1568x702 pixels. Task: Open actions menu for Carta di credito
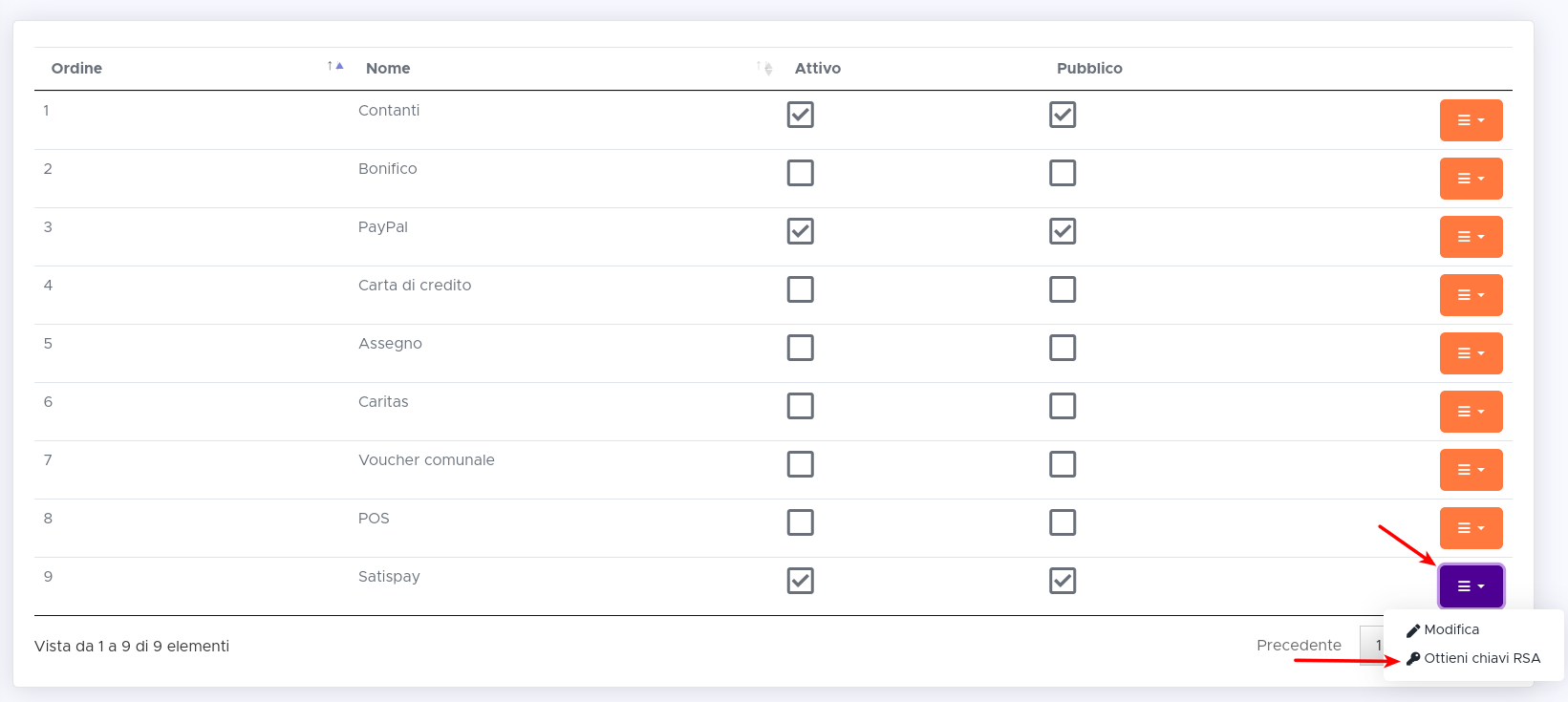pyautogui.click(x=1471, y=295)
